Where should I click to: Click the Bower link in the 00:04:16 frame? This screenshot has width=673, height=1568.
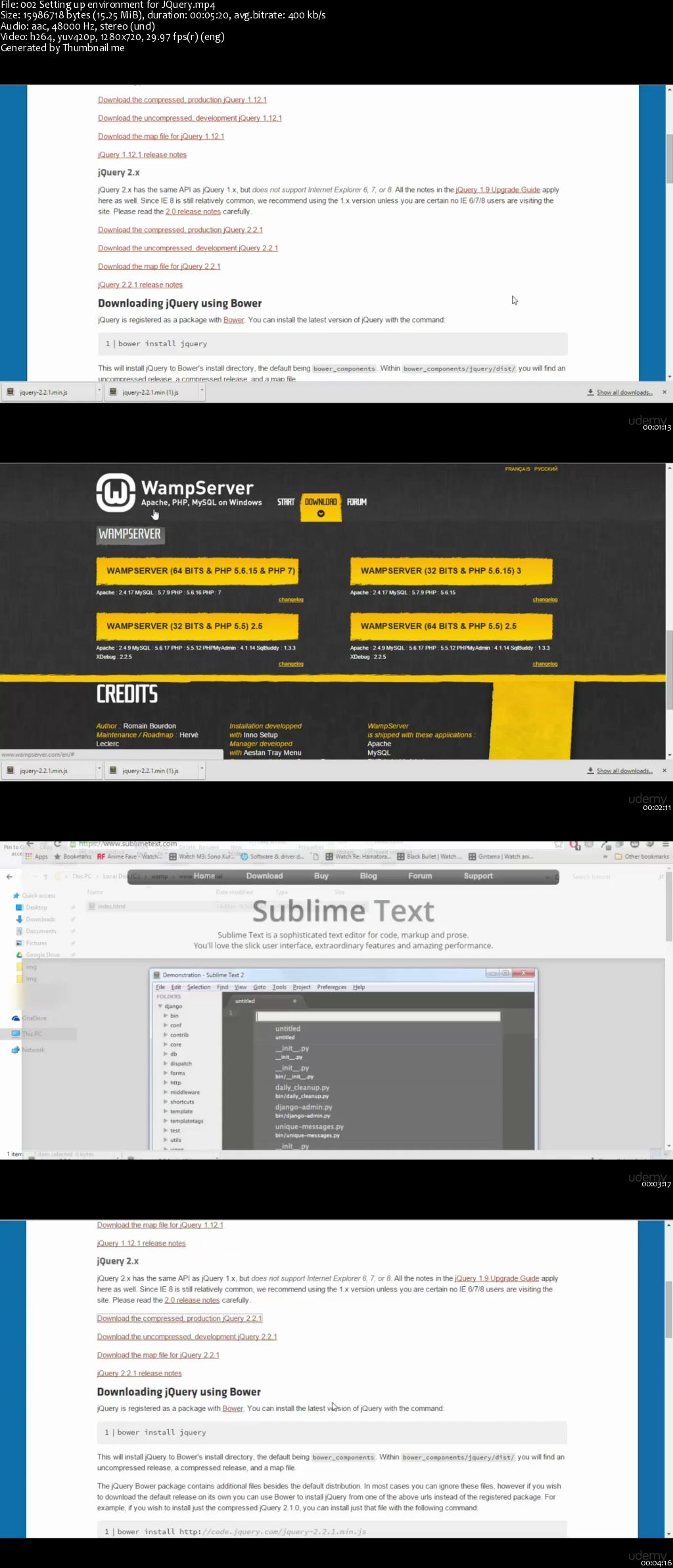click(x=232, y=1408)
